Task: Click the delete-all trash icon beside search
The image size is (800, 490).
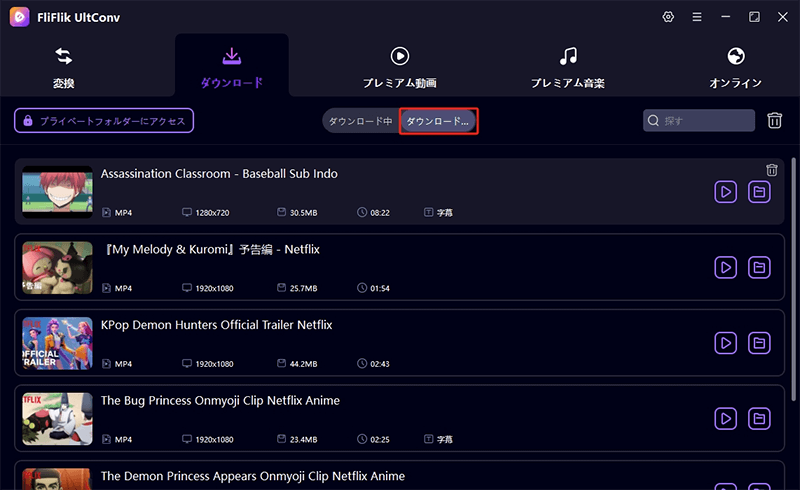Action: coord(774,120)
